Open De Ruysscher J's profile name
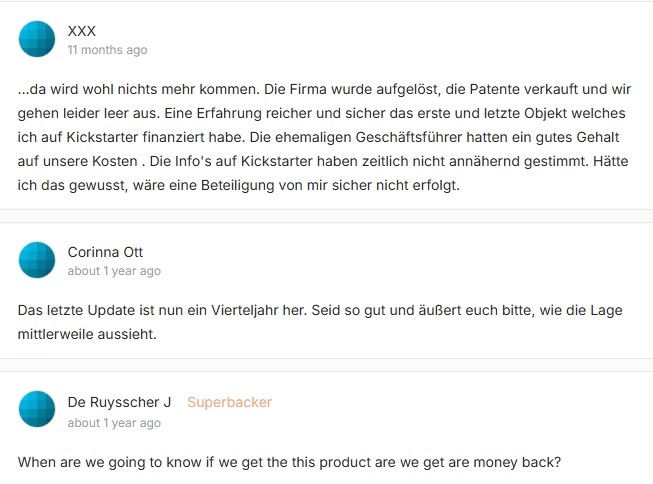Screen dimensions: 653x484 [x=119, y=402]
